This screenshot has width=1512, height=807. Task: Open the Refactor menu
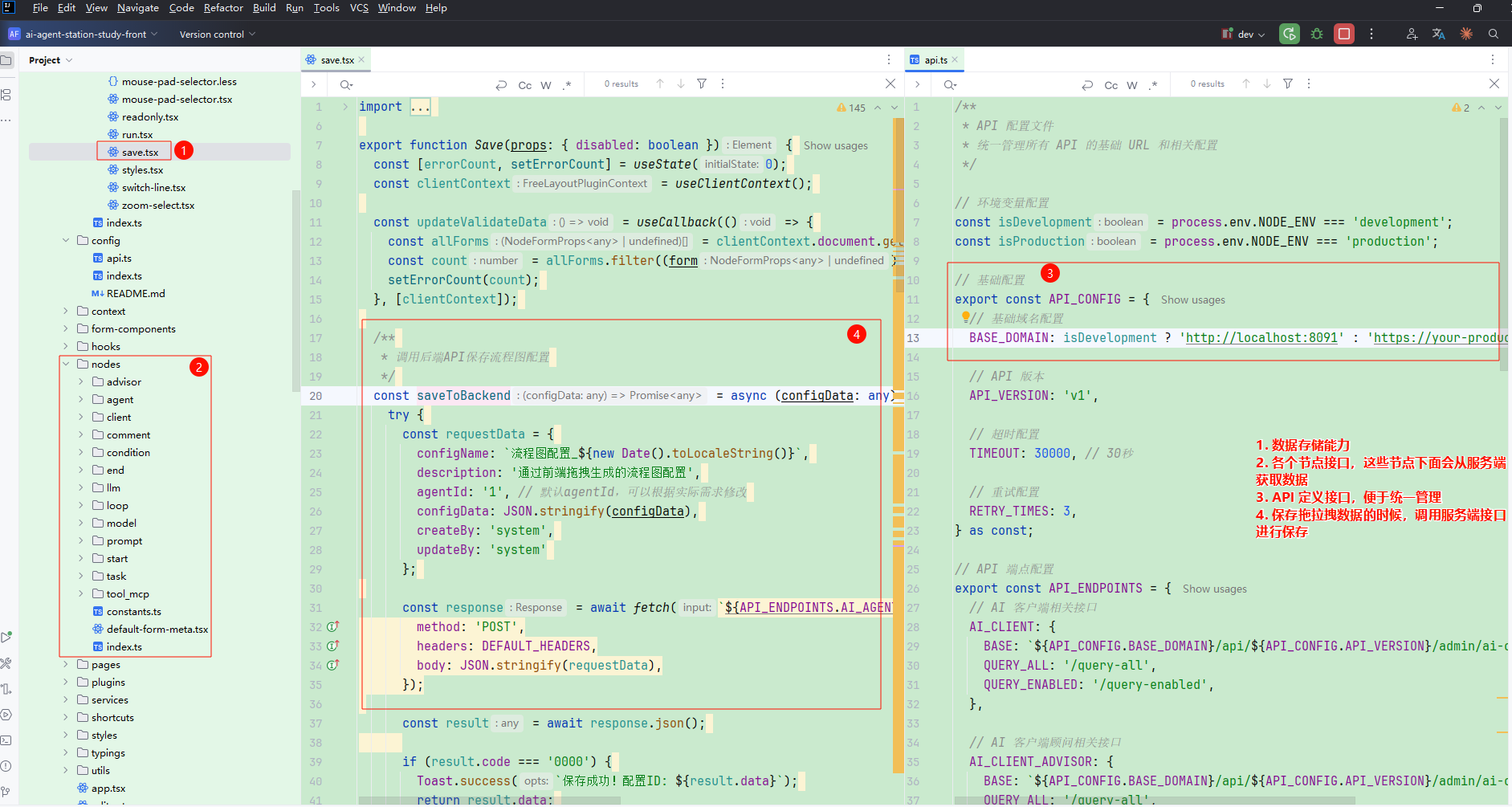[222, 8]
